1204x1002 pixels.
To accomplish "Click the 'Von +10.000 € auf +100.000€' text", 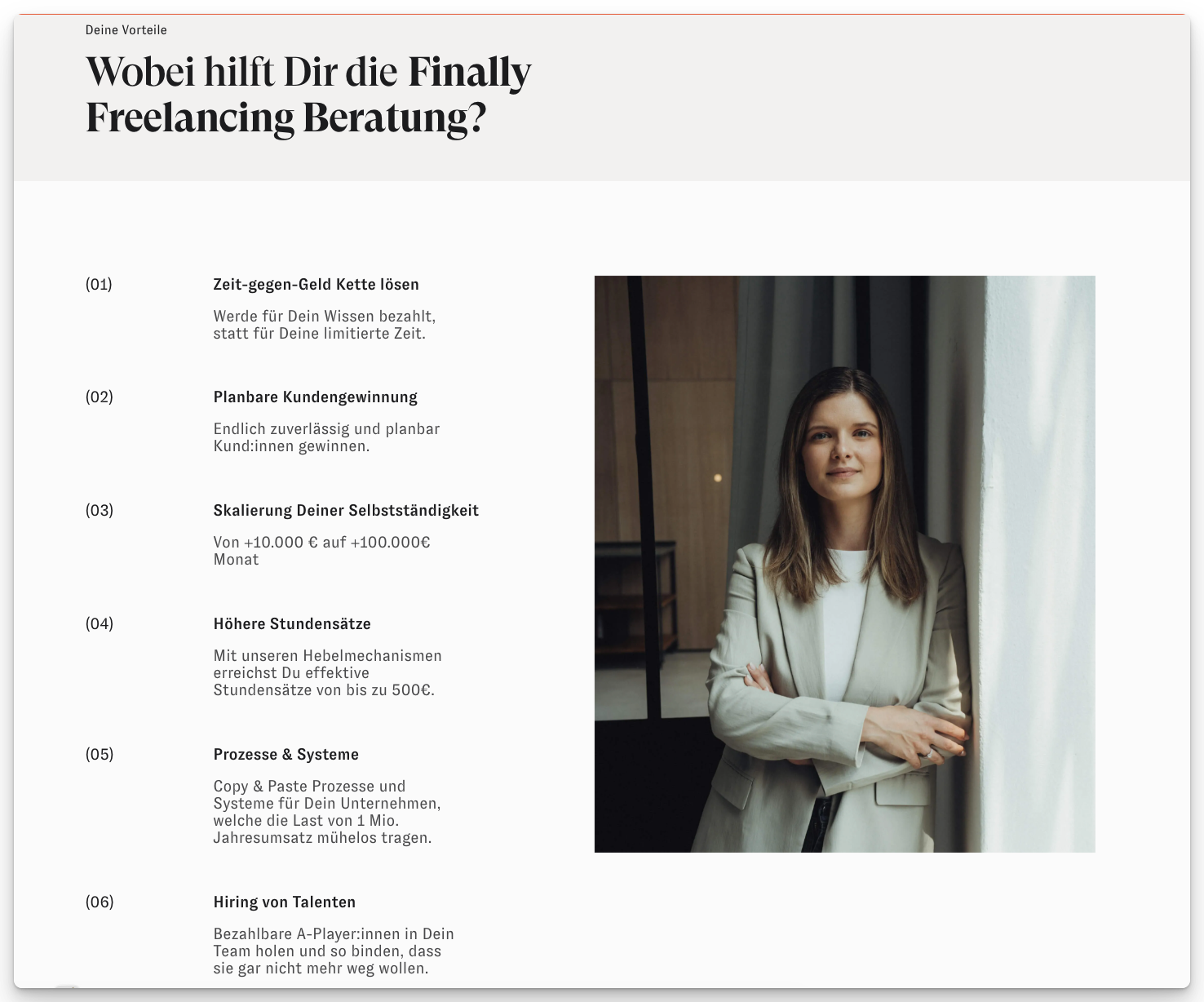I will coord(321,543).
